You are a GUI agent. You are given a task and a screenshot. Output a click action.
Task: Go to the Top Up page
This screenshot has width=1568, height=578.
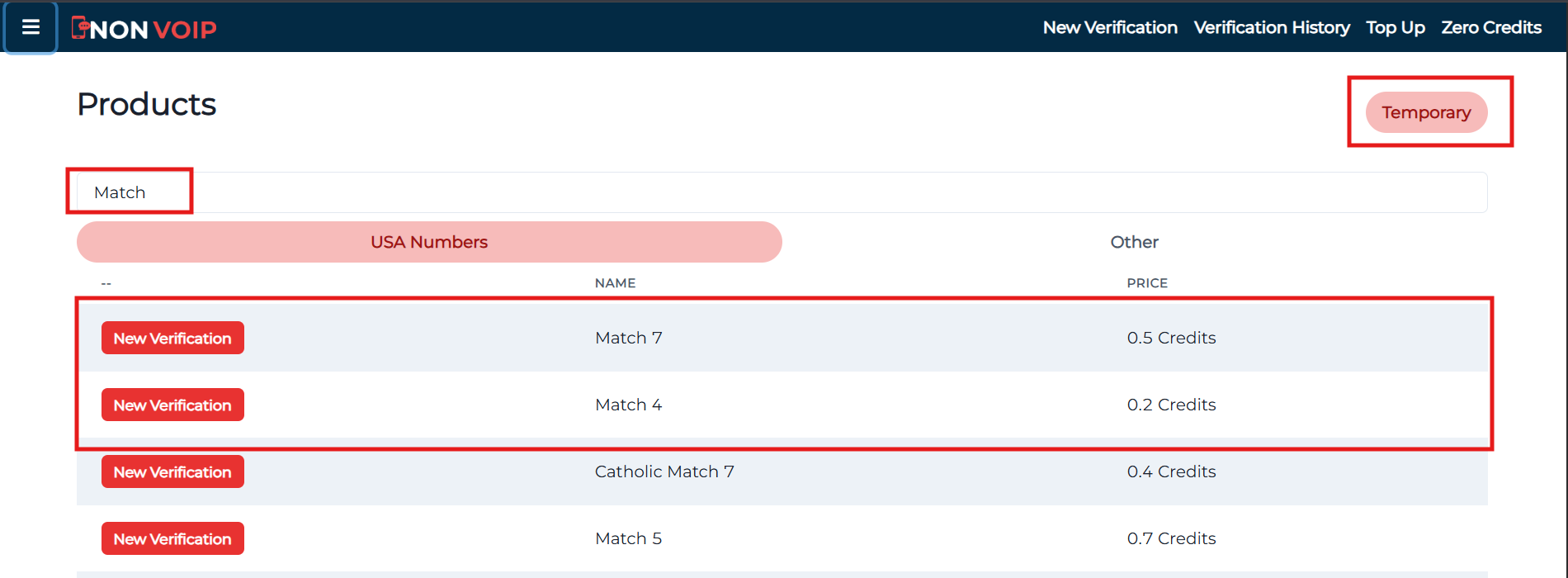point(1395,27)
